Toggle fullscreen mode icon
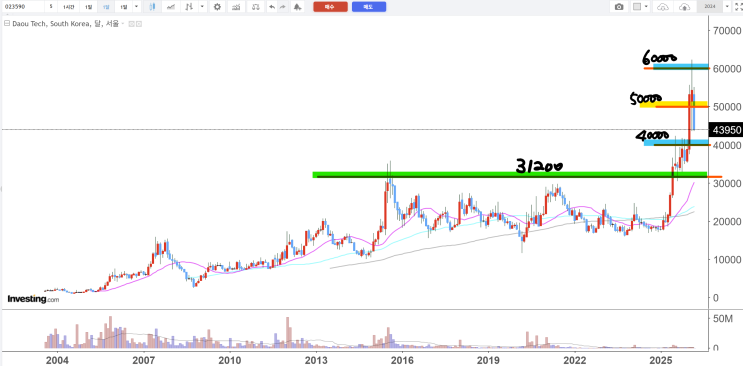The height and width of the screenshot is (366, 743). [737, 7]
